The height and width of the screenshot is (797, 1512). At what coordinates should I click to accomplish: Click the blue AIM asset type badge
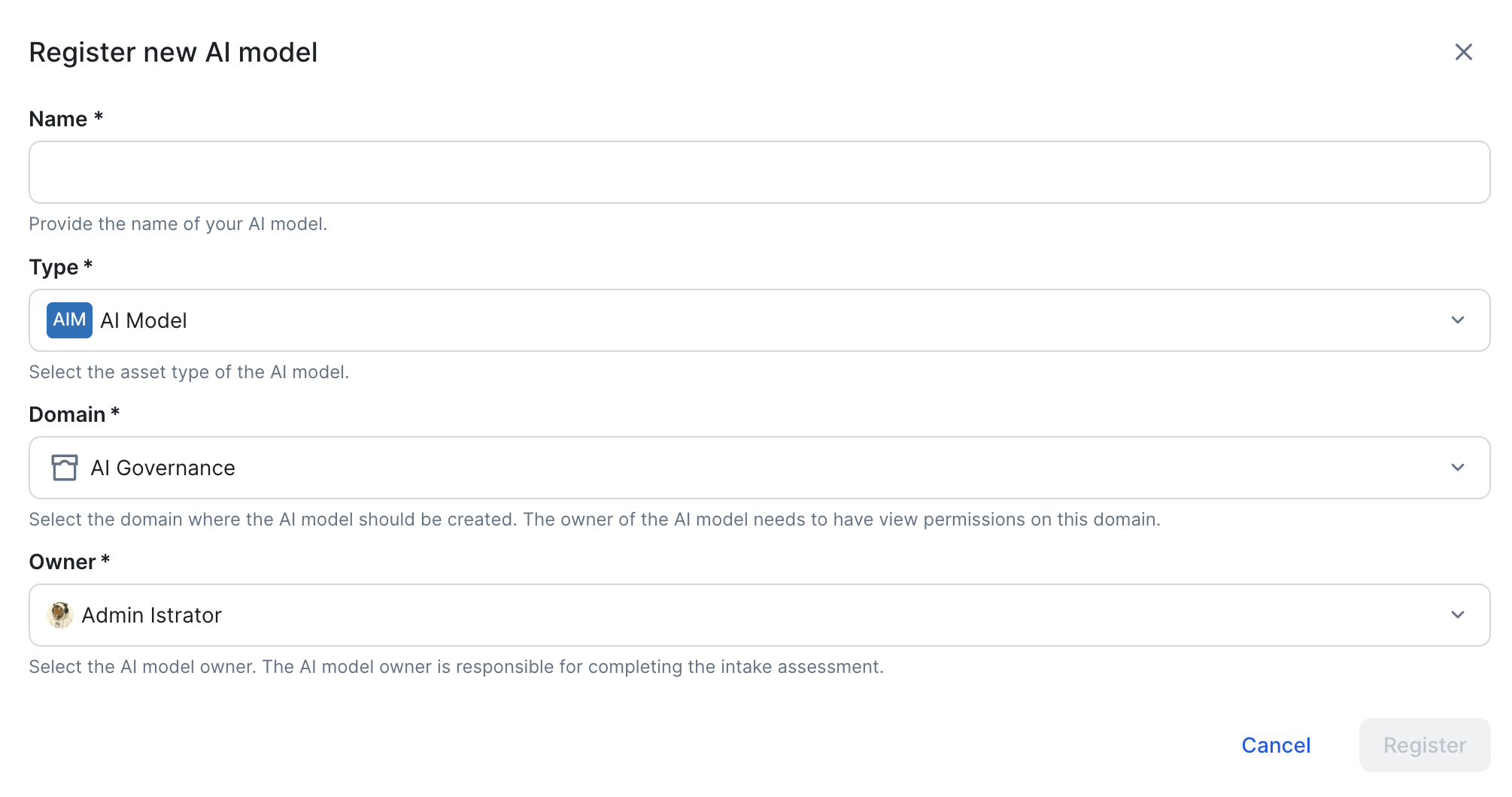pos(69,320)
